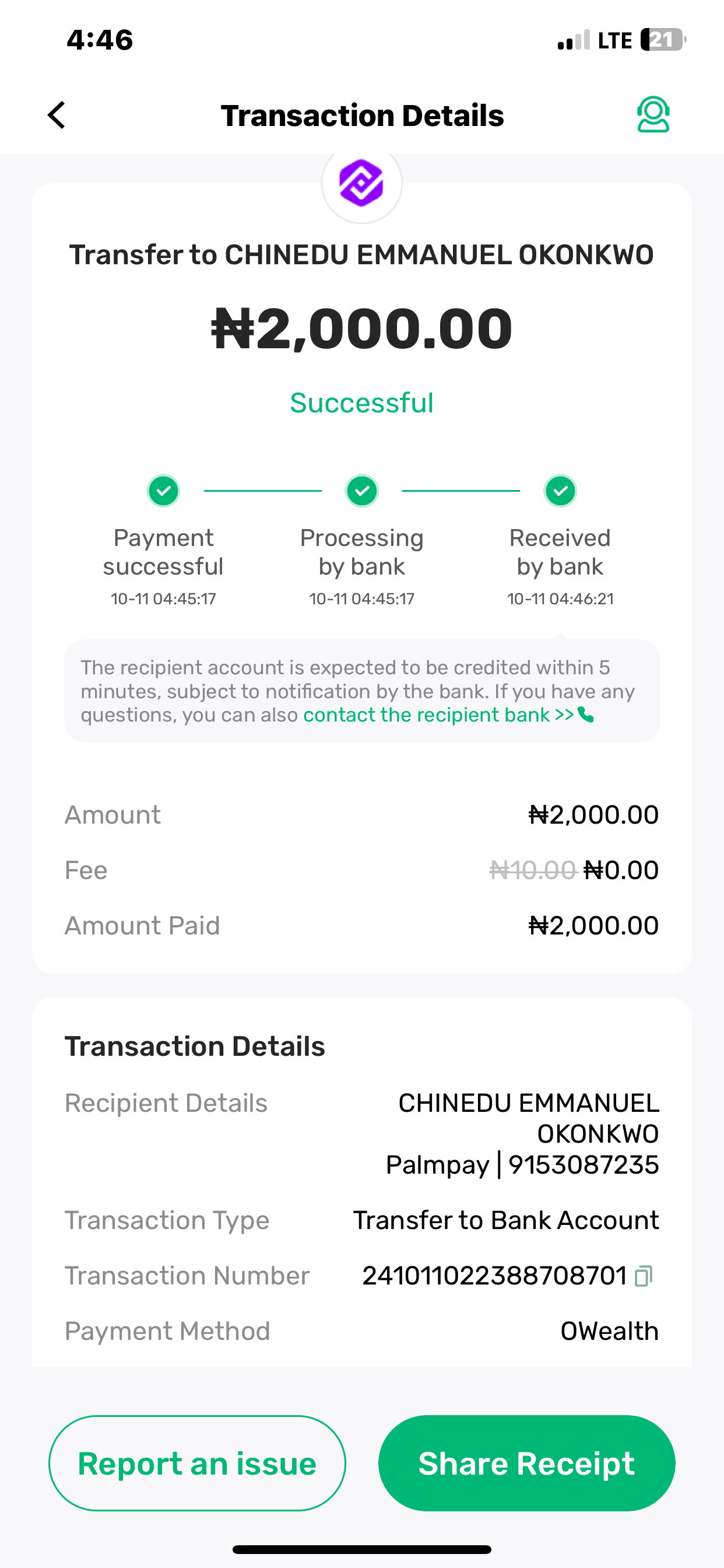
Task: Tap the purple bank logo icon
Action: 361,183
